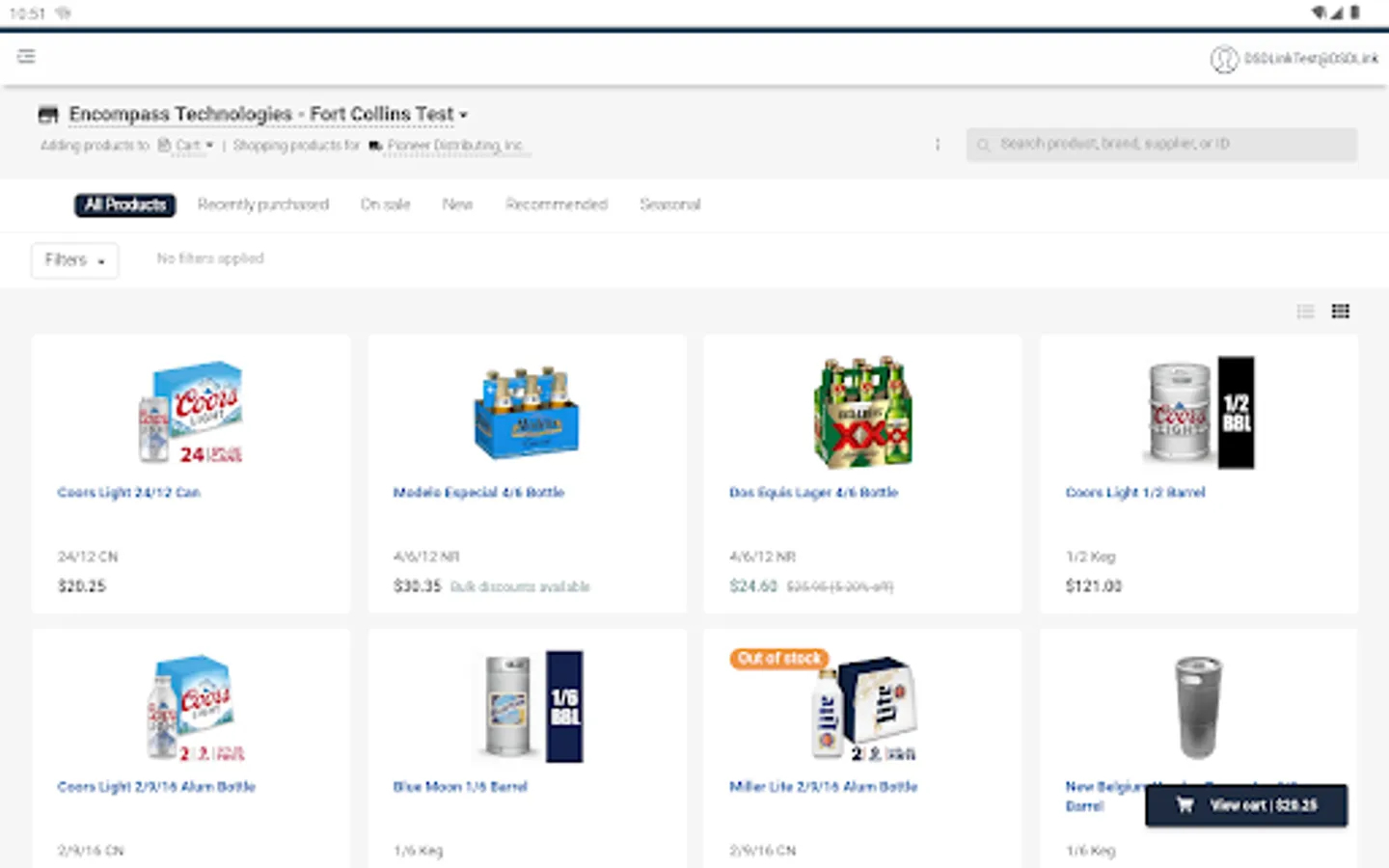Click Coors Light aluminum bottle pack image
Viewport: 1389px width, 868px height.
click(195, 707)
